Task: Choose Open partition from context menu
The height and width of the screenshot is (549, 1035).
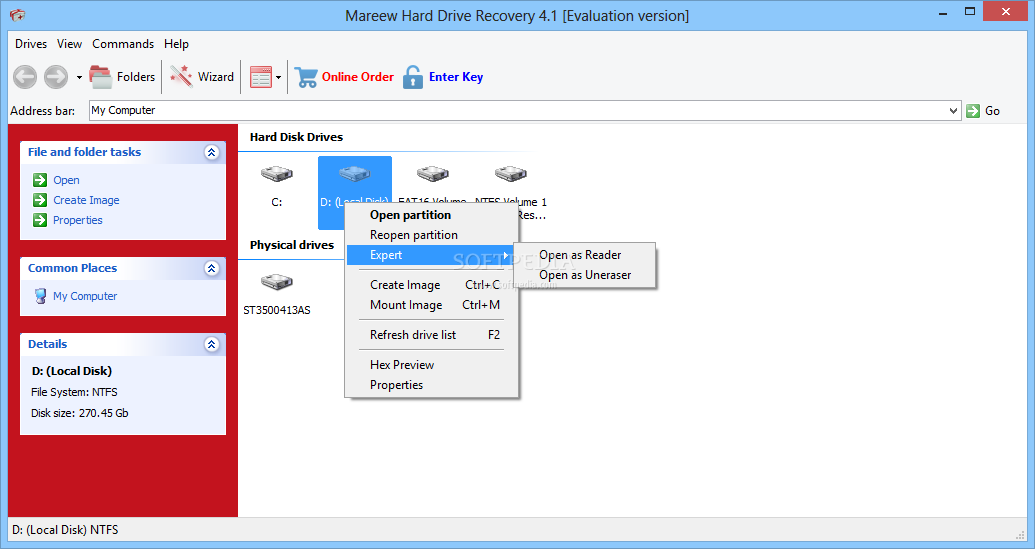Action: point(432,215)
